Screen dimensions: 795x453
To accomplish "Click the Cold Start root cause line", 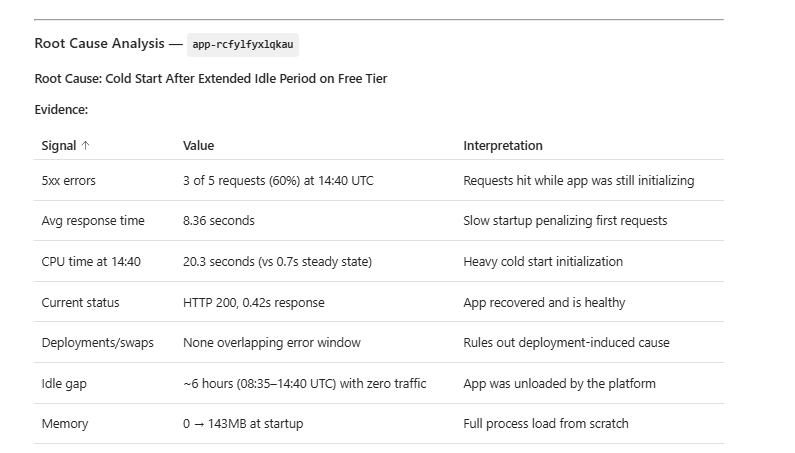I will coord(210,78).
